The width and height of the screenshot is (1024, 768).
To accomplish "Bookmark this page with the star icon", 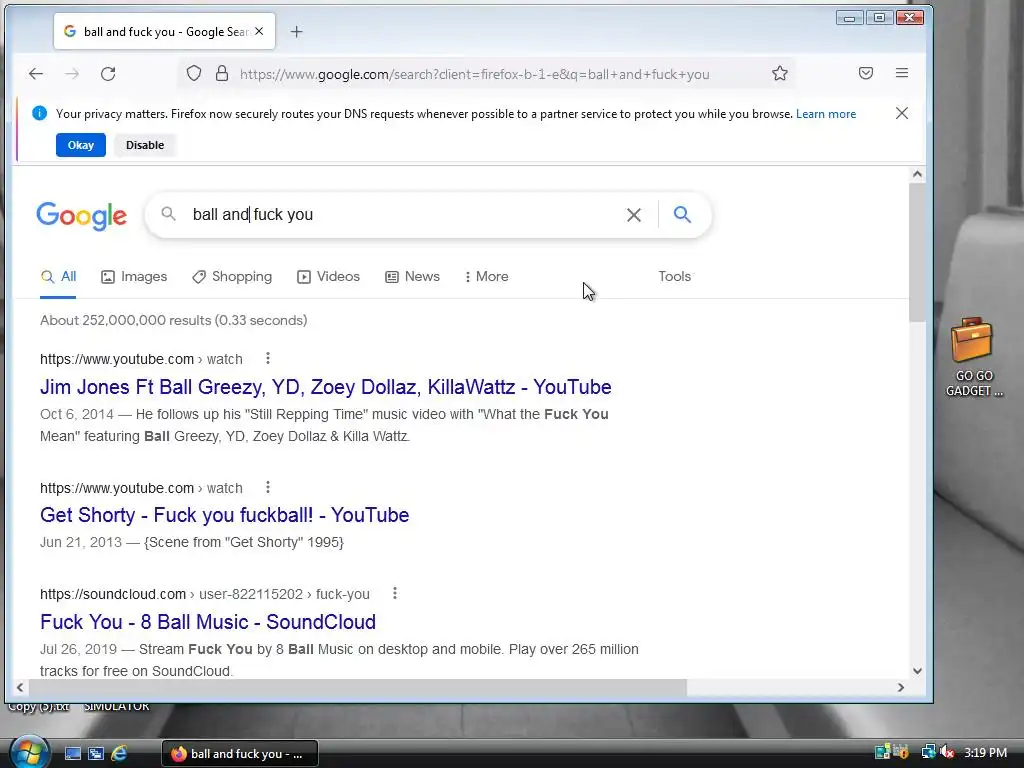I will [x=780, y=74].
